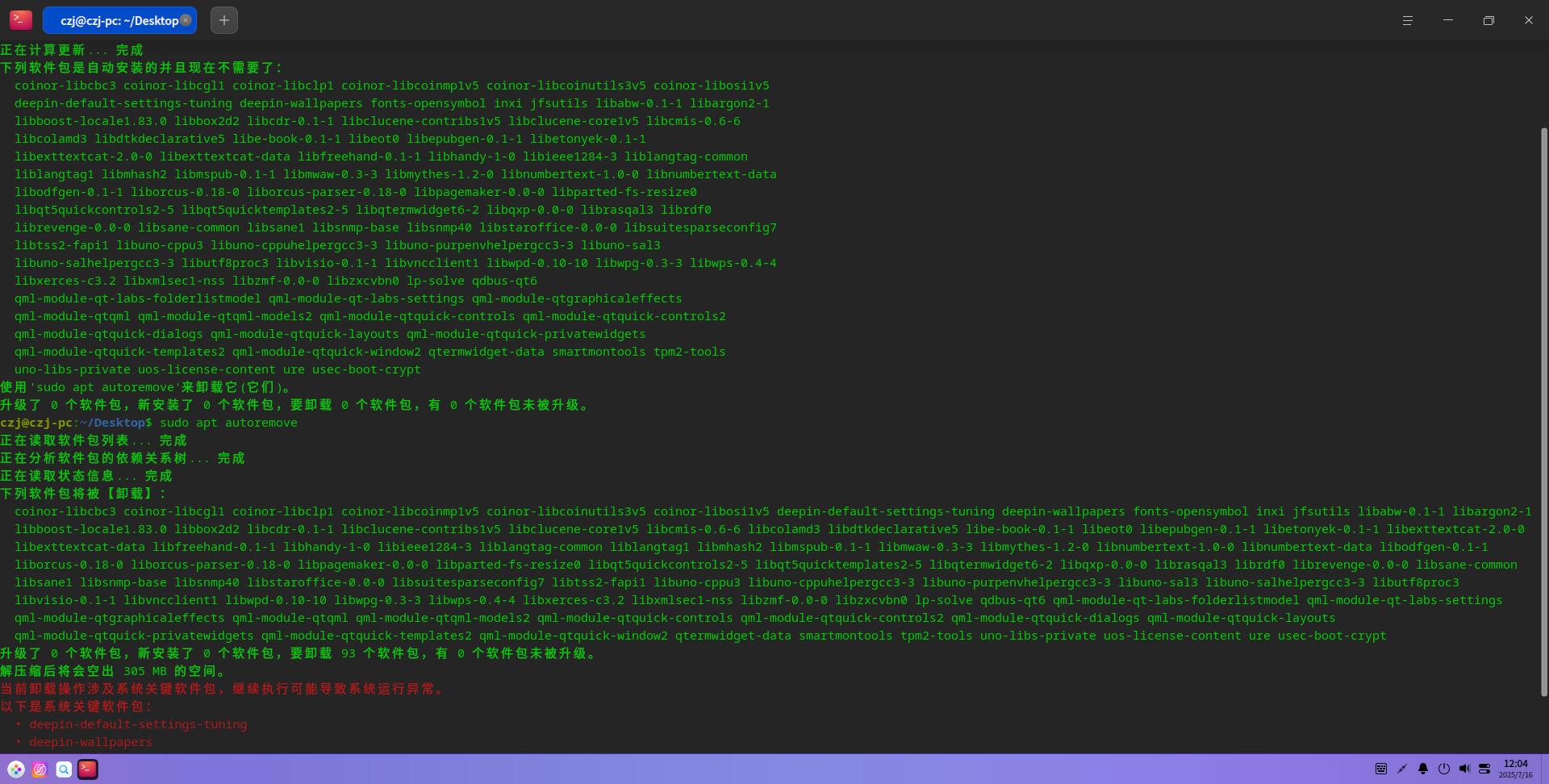Minimize the terminal window

tap(1448, 20)
